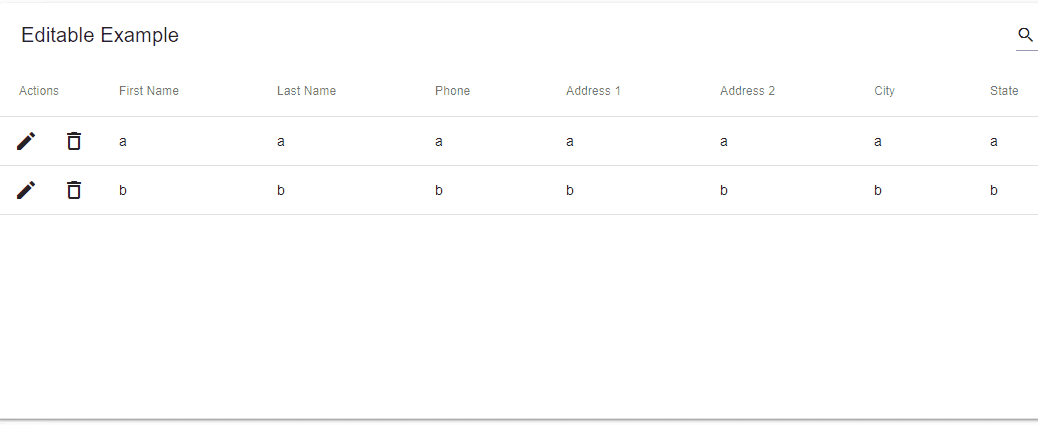This screenshot has width=1038, height=425.
Task: Sort by Address 1 column header
Action: click(x=593, y=91)
